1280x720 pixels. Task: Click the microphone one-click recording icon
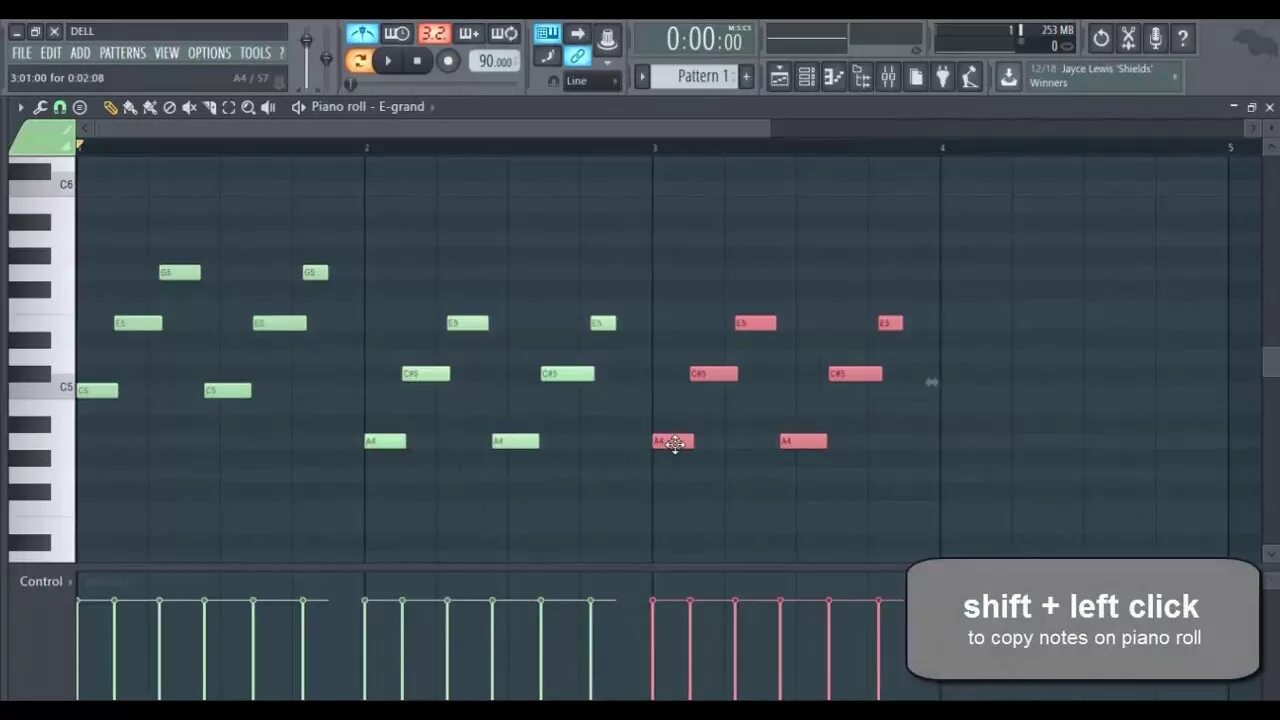pos(1155,39)
